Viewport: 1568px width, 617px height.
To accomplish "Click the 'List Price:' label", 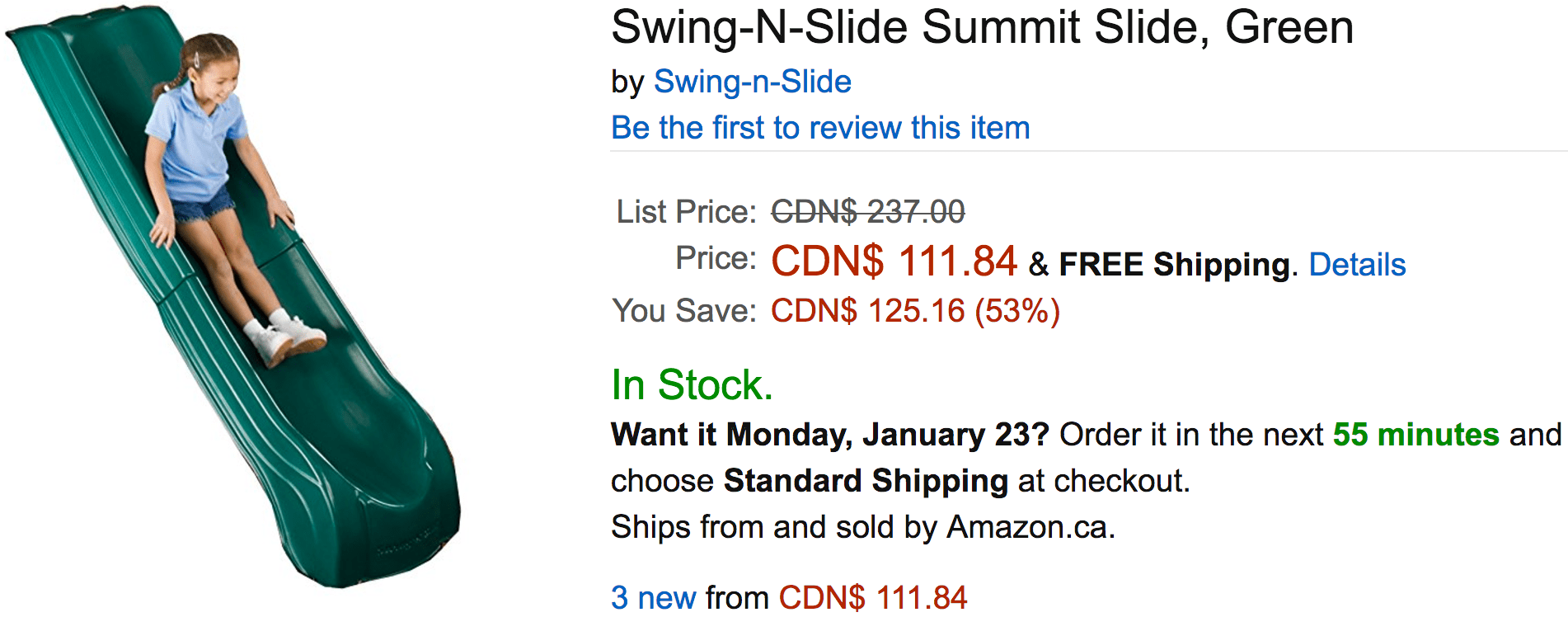I will [686, 212].
